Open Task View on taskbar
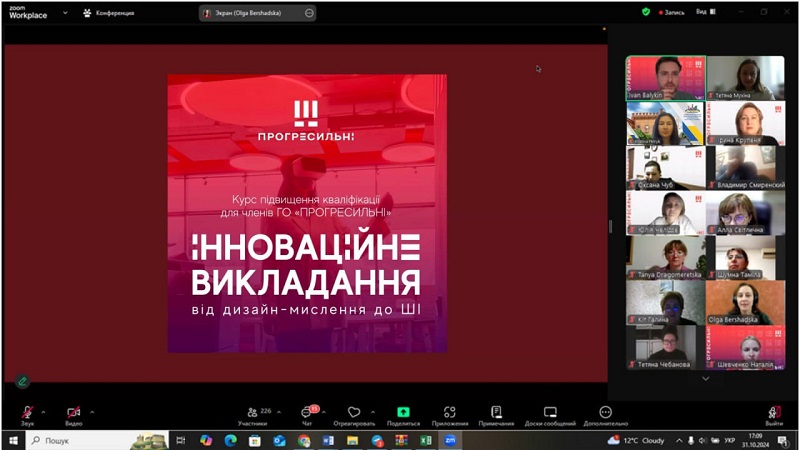 click(181, 440)
